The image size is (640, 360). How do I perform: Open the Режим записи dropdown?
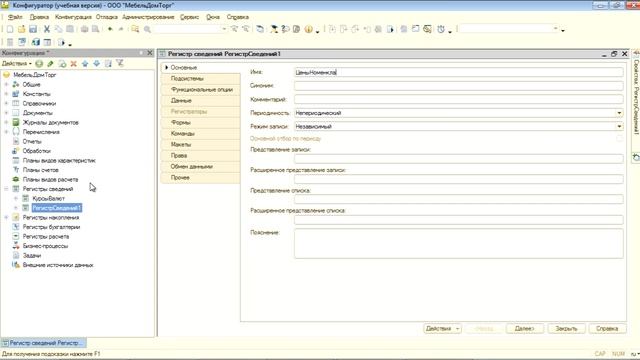point(619,127)
